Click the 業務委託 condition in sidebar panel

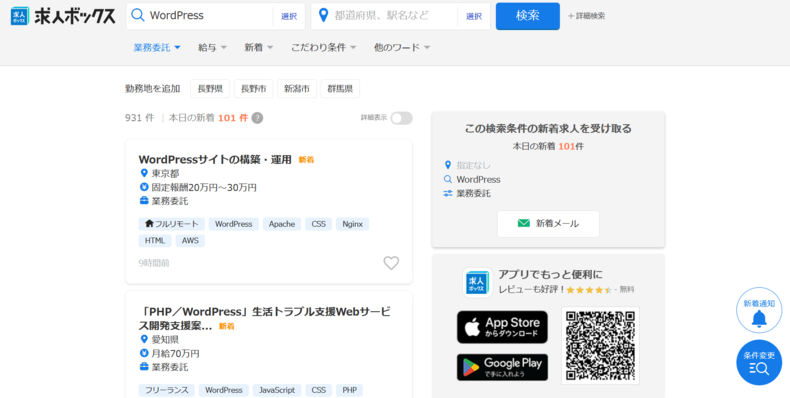coord(473,193)
